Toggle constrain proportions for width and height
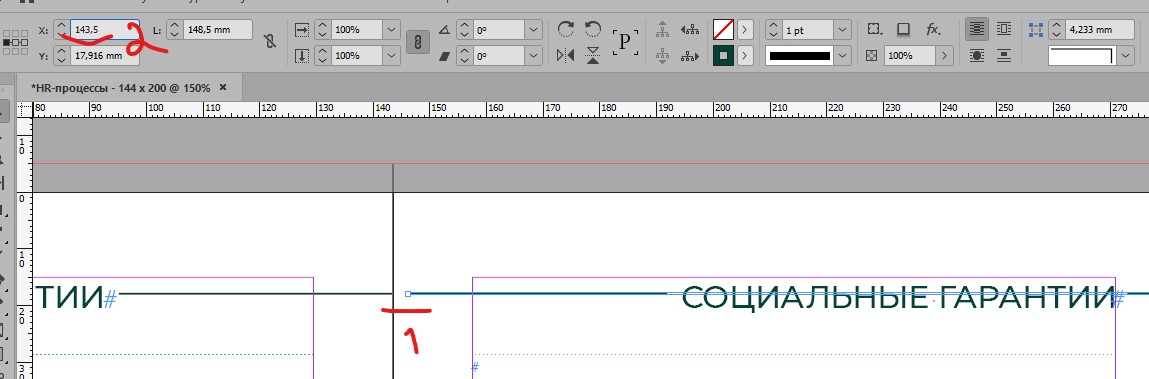This screenshot has width=1149, height=379. 270,42
